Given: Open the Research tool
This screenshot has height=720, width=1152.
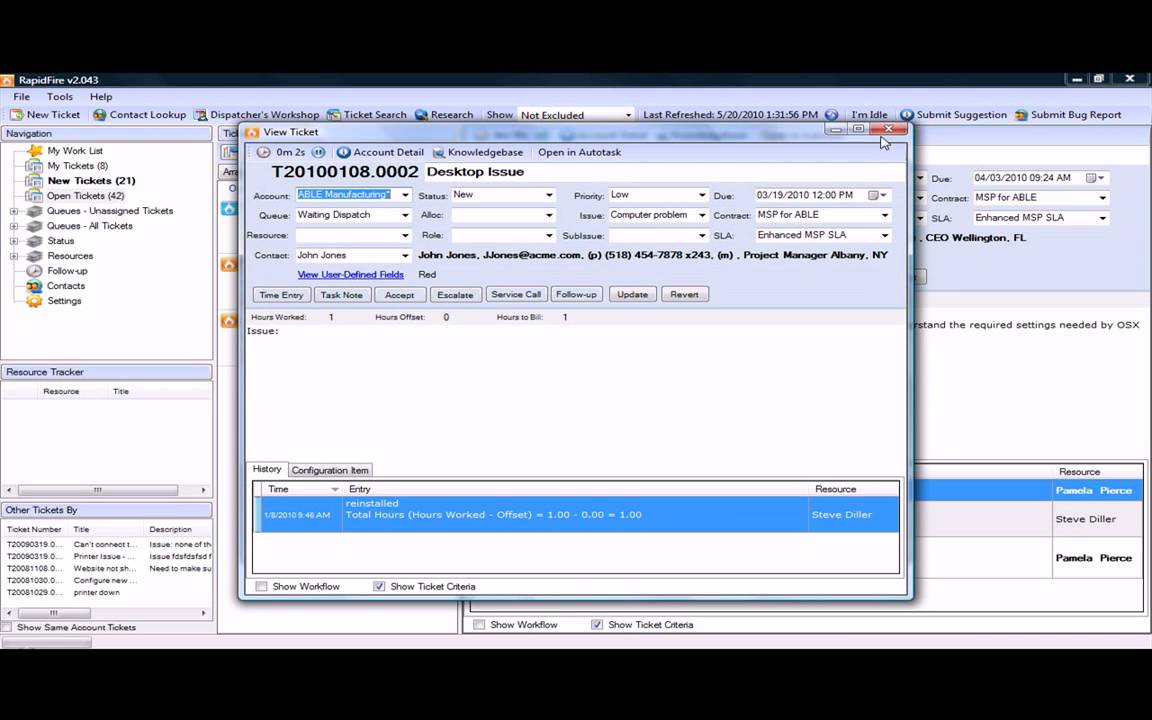Looking at the screenshot, I should tap(444, 115).
